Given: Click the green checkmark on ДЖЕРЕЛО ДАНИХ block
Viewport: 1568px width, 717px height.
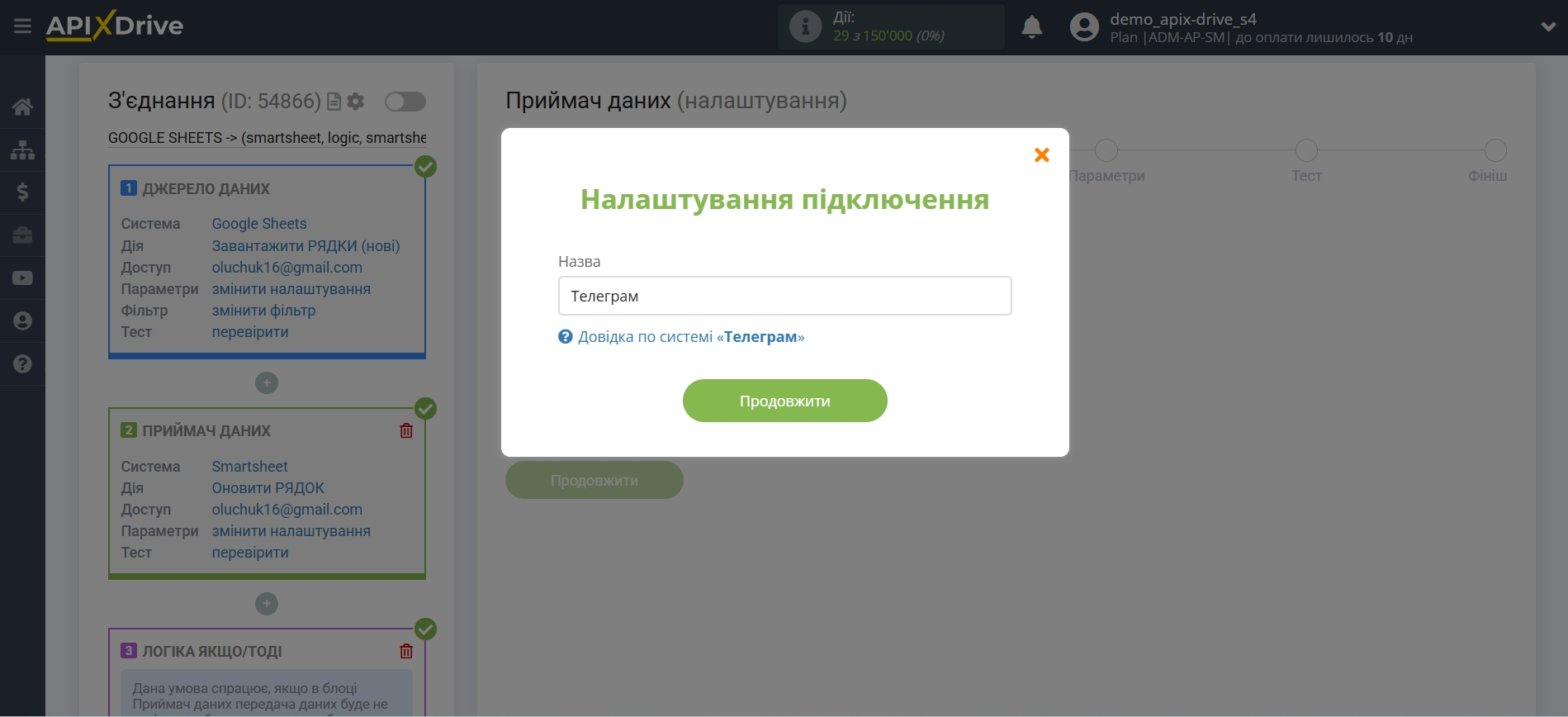Looking at the screenshot, I should (425, 167).
